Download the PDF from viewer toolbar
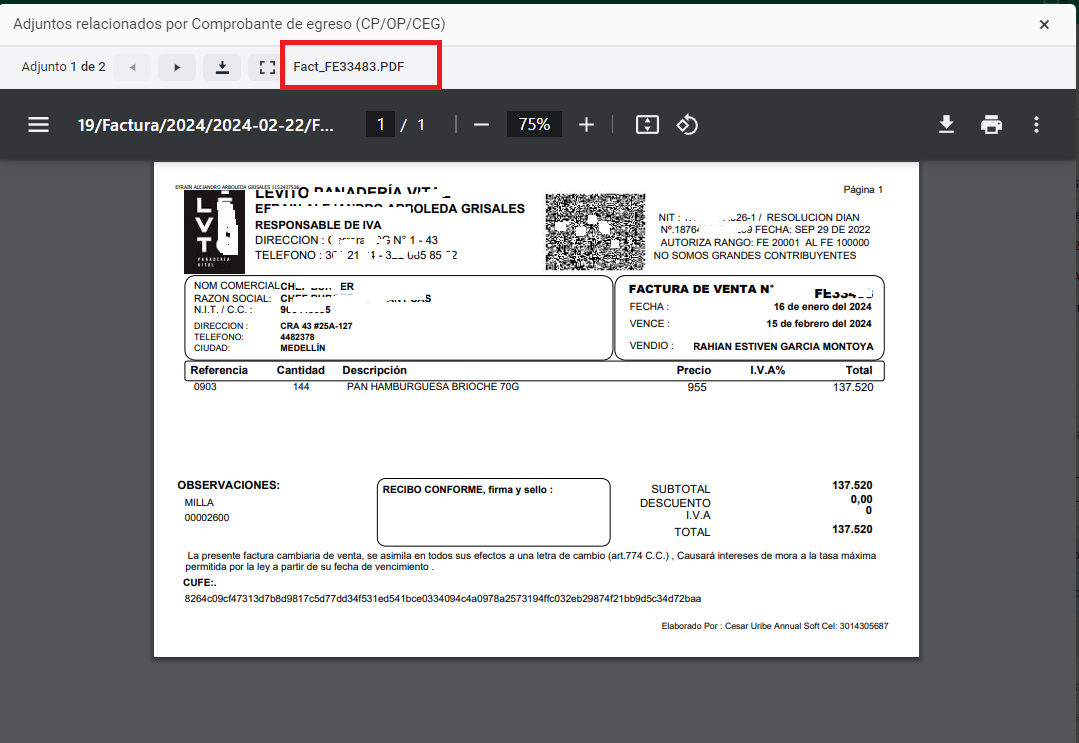 coord(945,125)
